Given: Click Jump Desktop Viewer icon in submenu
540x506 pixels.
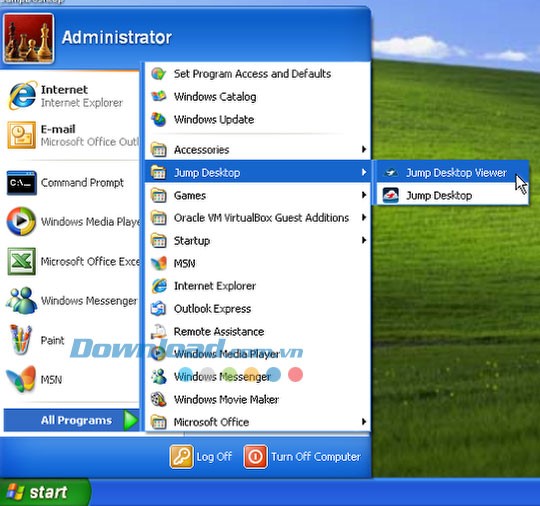Looking at the screenshot, I should 391,172.
